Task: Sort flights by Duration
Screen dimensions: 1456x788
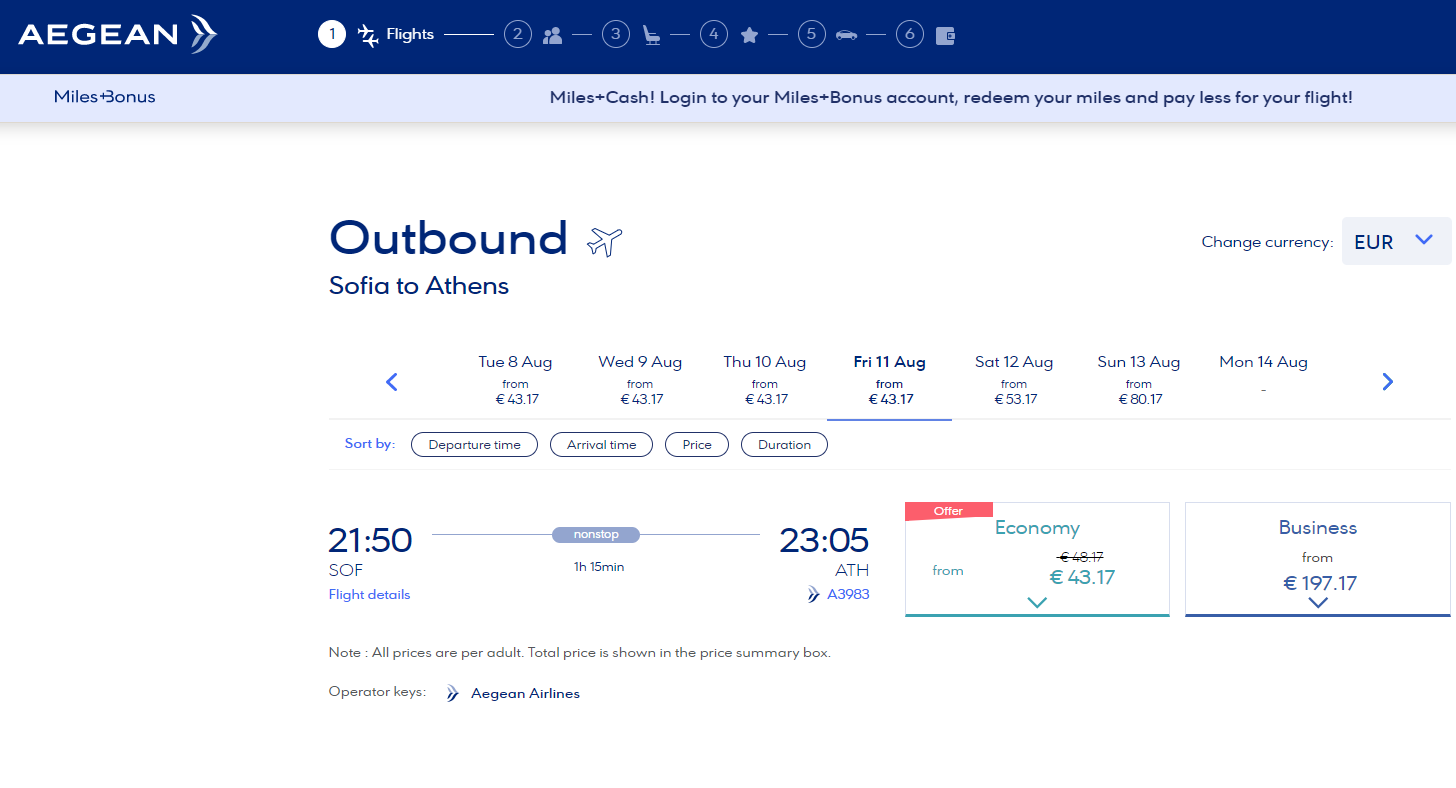Action: pyautogui.click(x=784, y=445)
